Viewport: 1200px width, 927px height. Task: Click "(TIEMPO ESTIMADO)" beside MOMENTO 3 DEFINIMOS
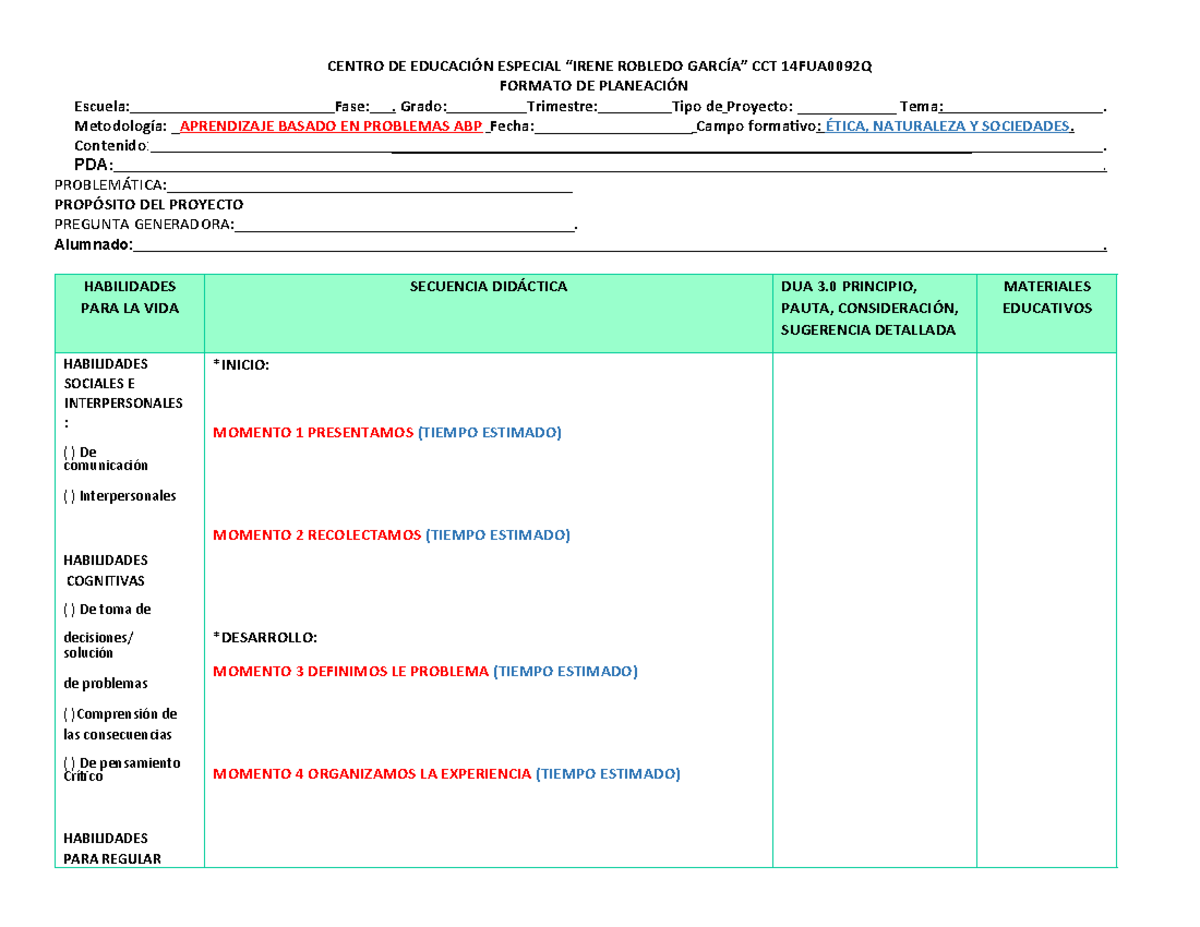pyautogui.click(x=565, y=670)
